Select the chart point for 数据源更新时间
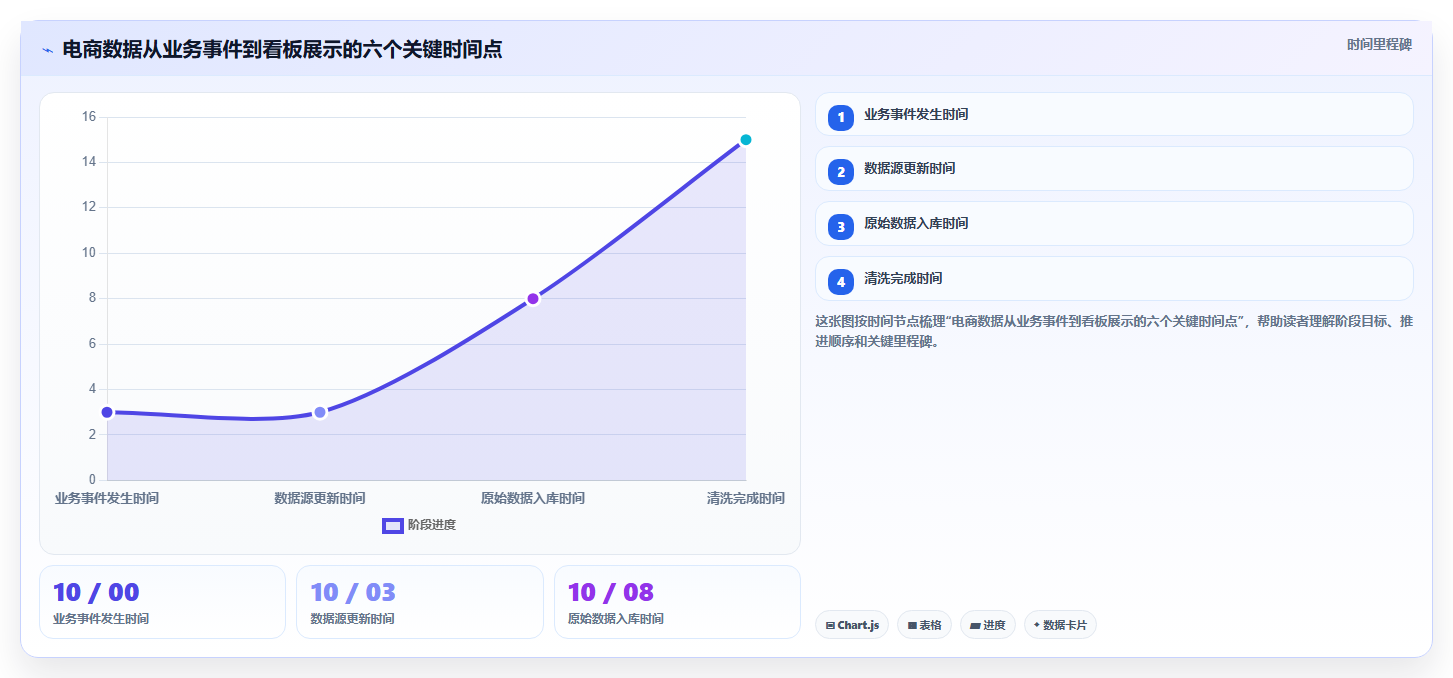Screen dimensions: 1453x678 pos(320,412)
